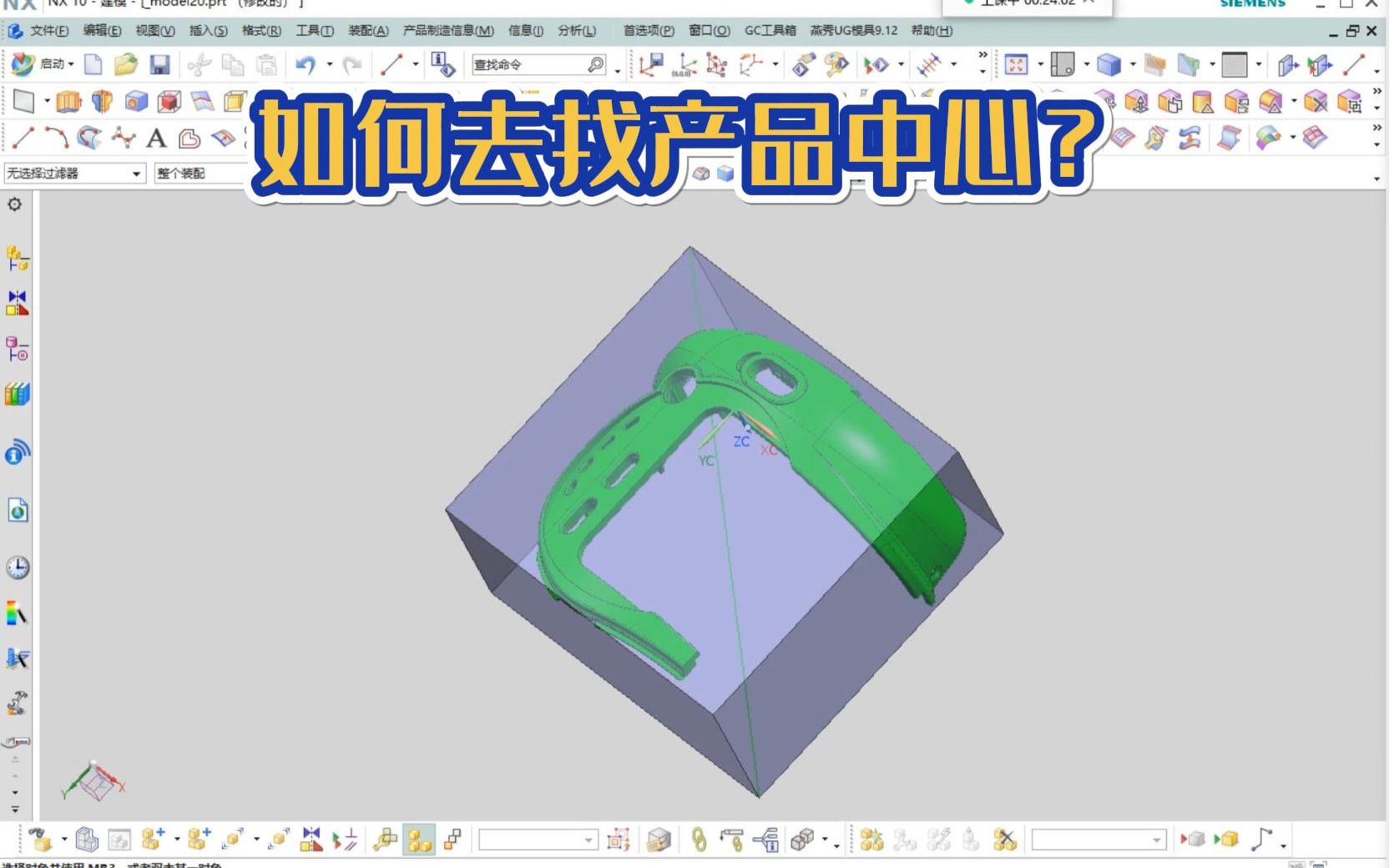Open the bottom toolbar empty combo box
The height and width of the screenshot is (868, 1389).
pos(538,840)
